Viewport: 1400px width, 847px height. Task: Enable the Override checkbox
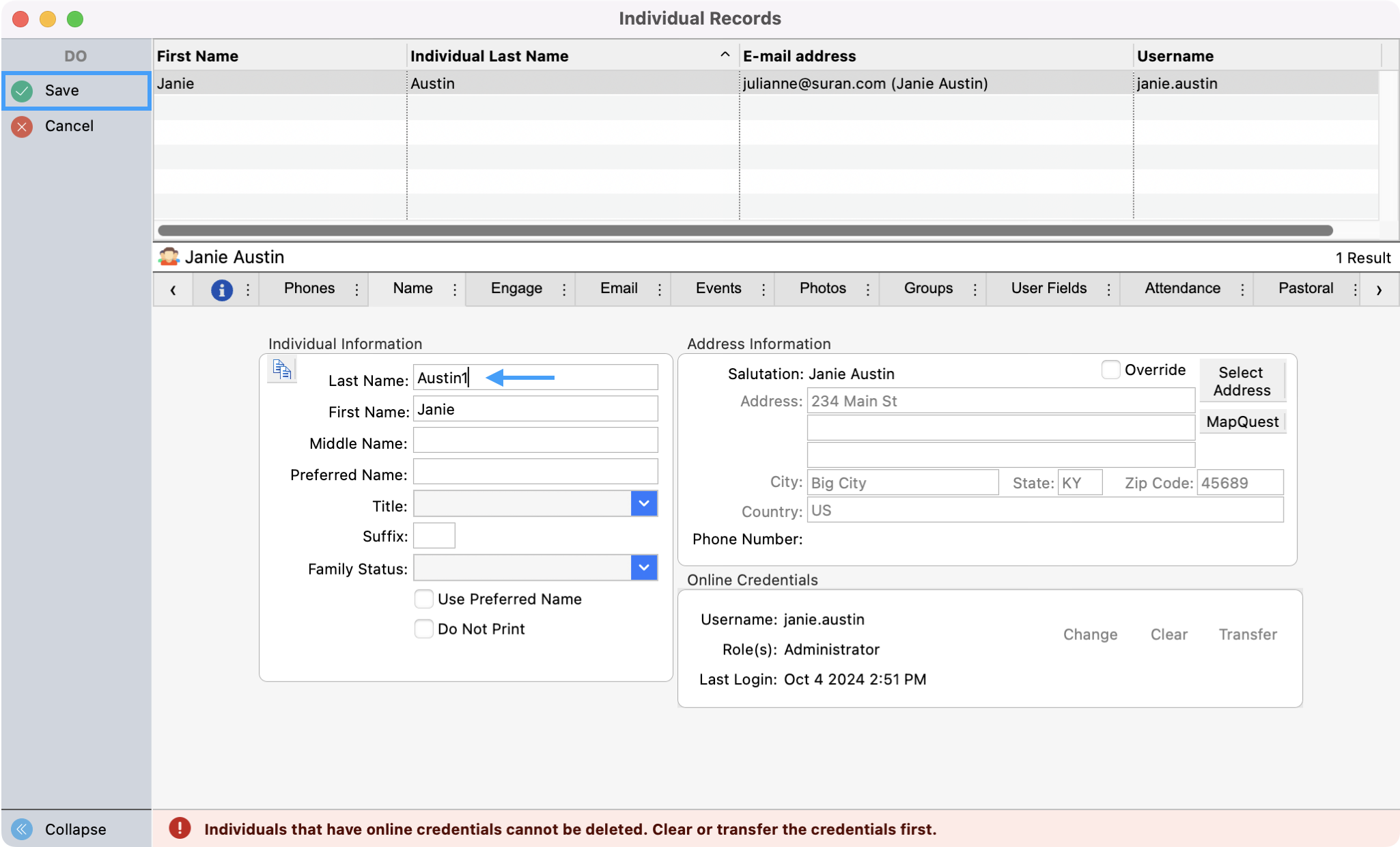(1110, 370)
